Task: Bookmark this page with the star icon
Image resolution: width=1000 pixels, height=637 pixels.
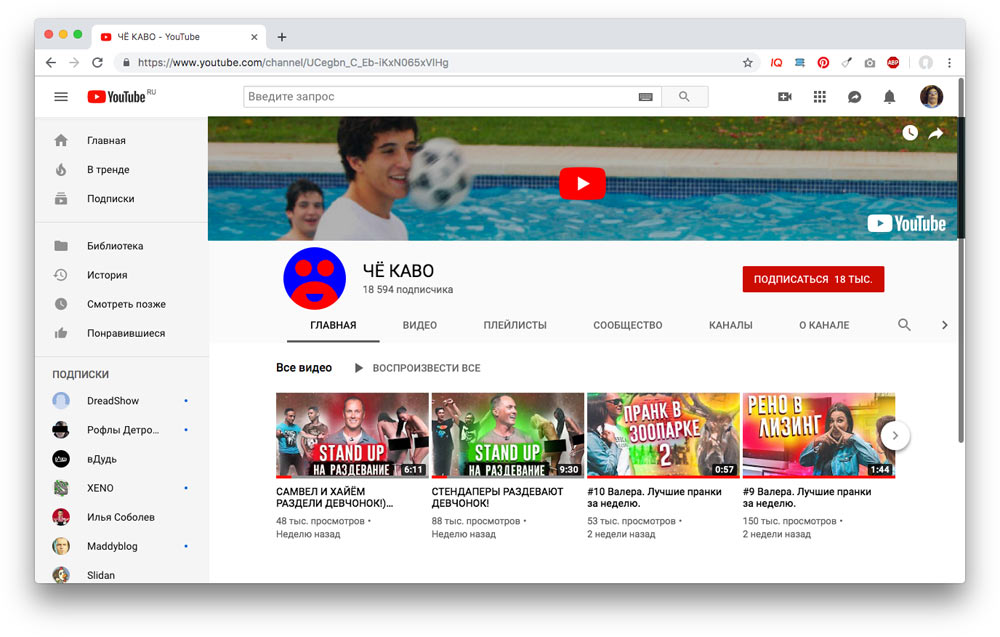Action: 747,62
